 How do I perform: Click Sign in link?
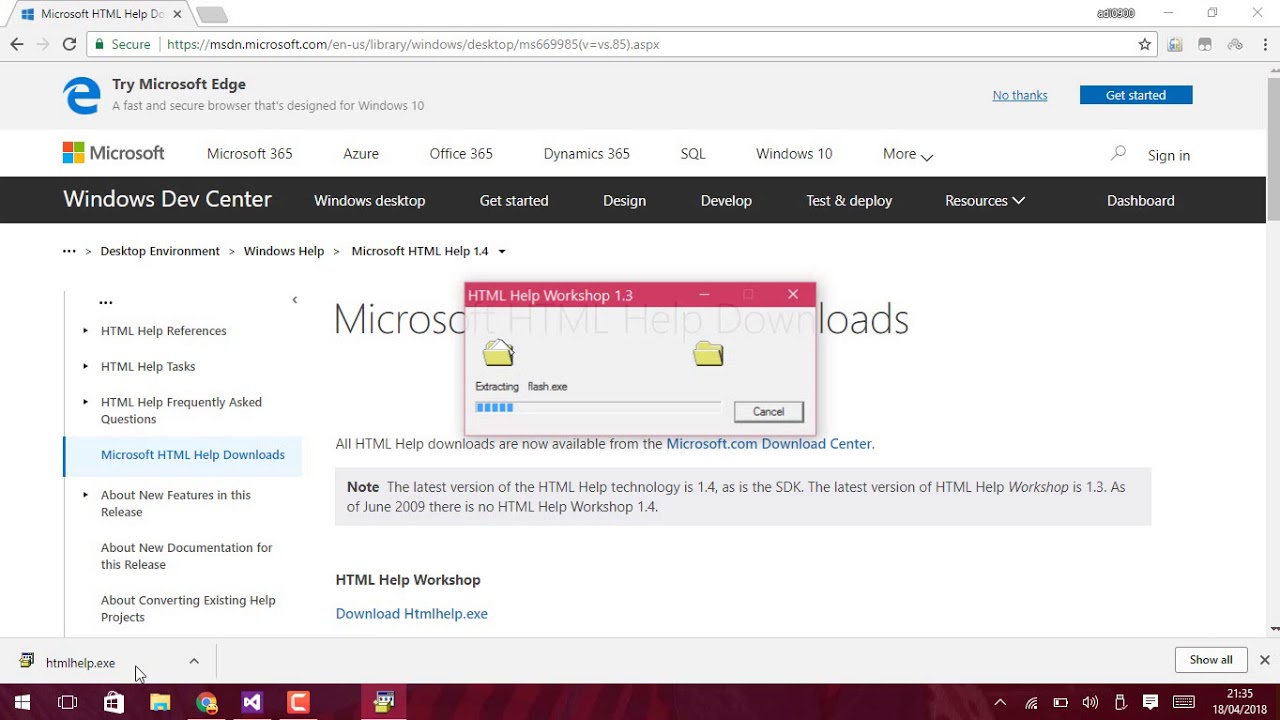(x=1169, y=155)
